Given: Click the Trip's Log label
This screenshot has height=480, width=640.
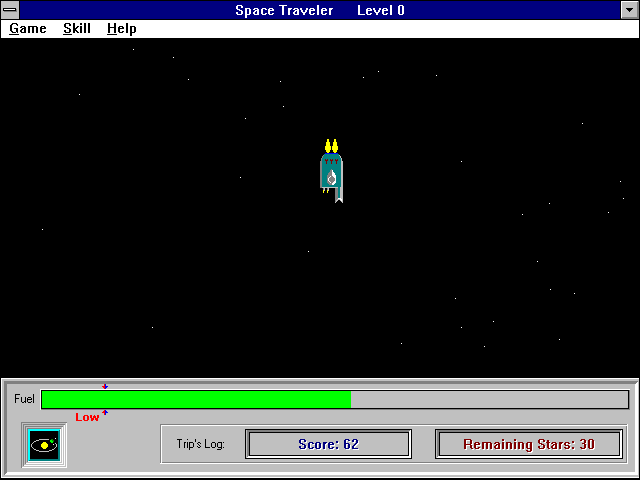Looking at the screenshot, I should click(x=200, y=444).
